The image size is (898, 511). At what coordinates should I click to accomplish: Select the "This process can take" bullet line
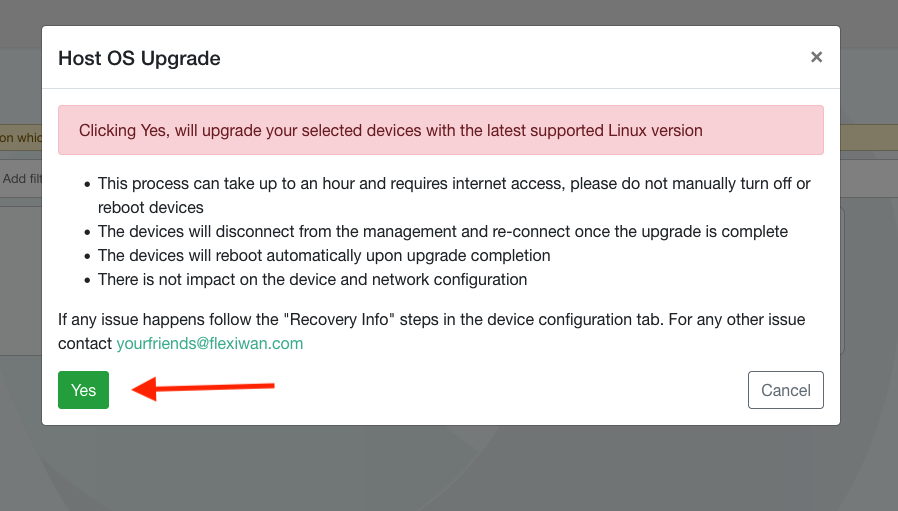click(x=454, y=184)
